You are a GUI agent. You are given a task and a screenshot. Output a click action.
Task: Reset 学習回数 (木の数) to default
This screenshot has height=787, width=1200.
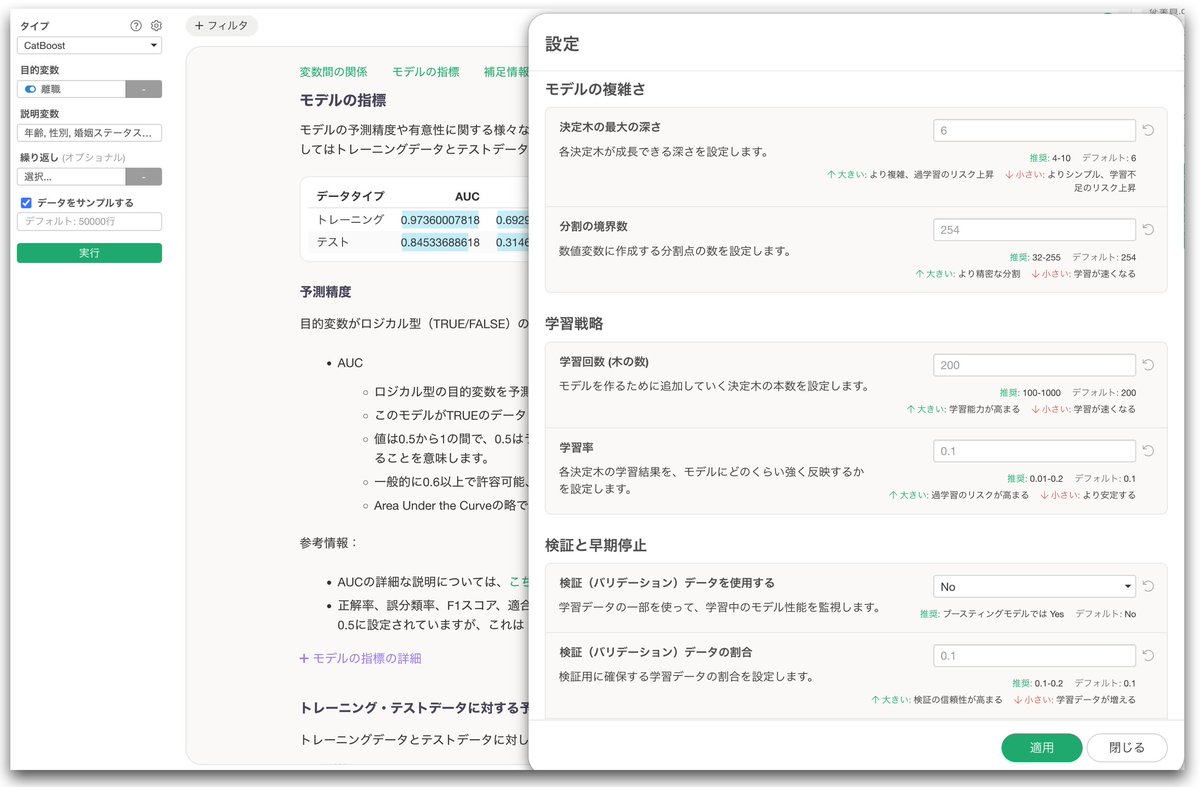[x=1149, y=365]
